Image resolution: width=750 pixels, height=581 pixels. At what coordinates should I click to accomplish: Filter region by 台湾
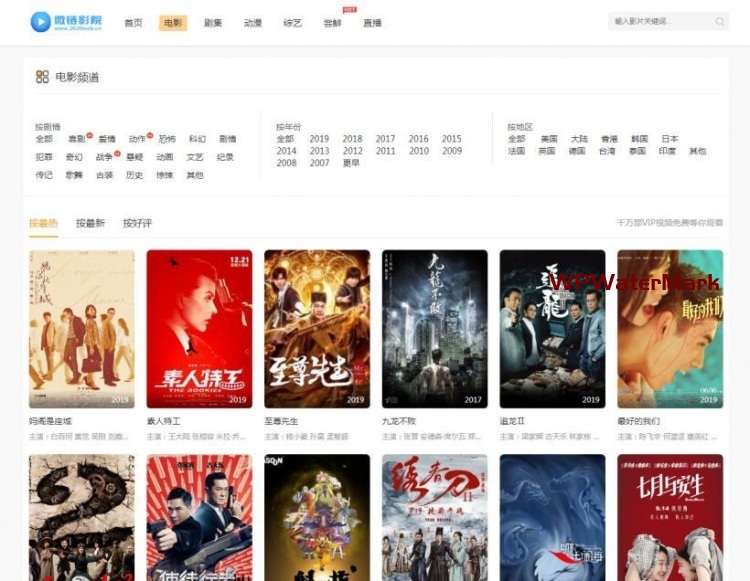[607, 151]
